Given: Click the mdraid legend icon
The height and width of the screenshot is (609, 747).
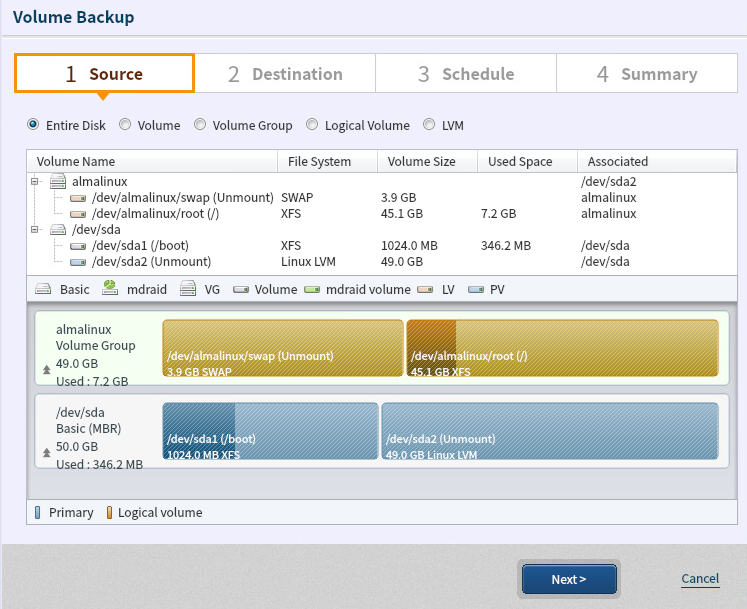Looking at the screenshot, I should (109, 289).
